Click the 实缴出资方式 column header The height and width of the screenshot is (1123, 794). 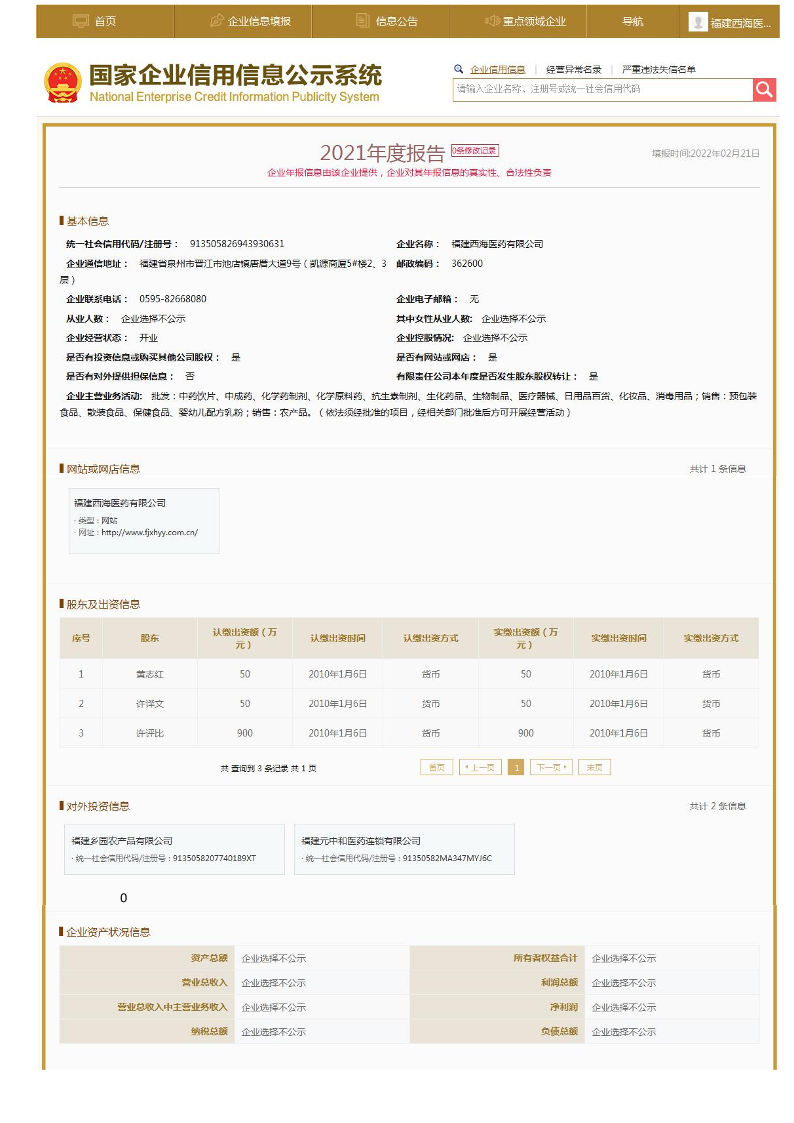[711, 638]
